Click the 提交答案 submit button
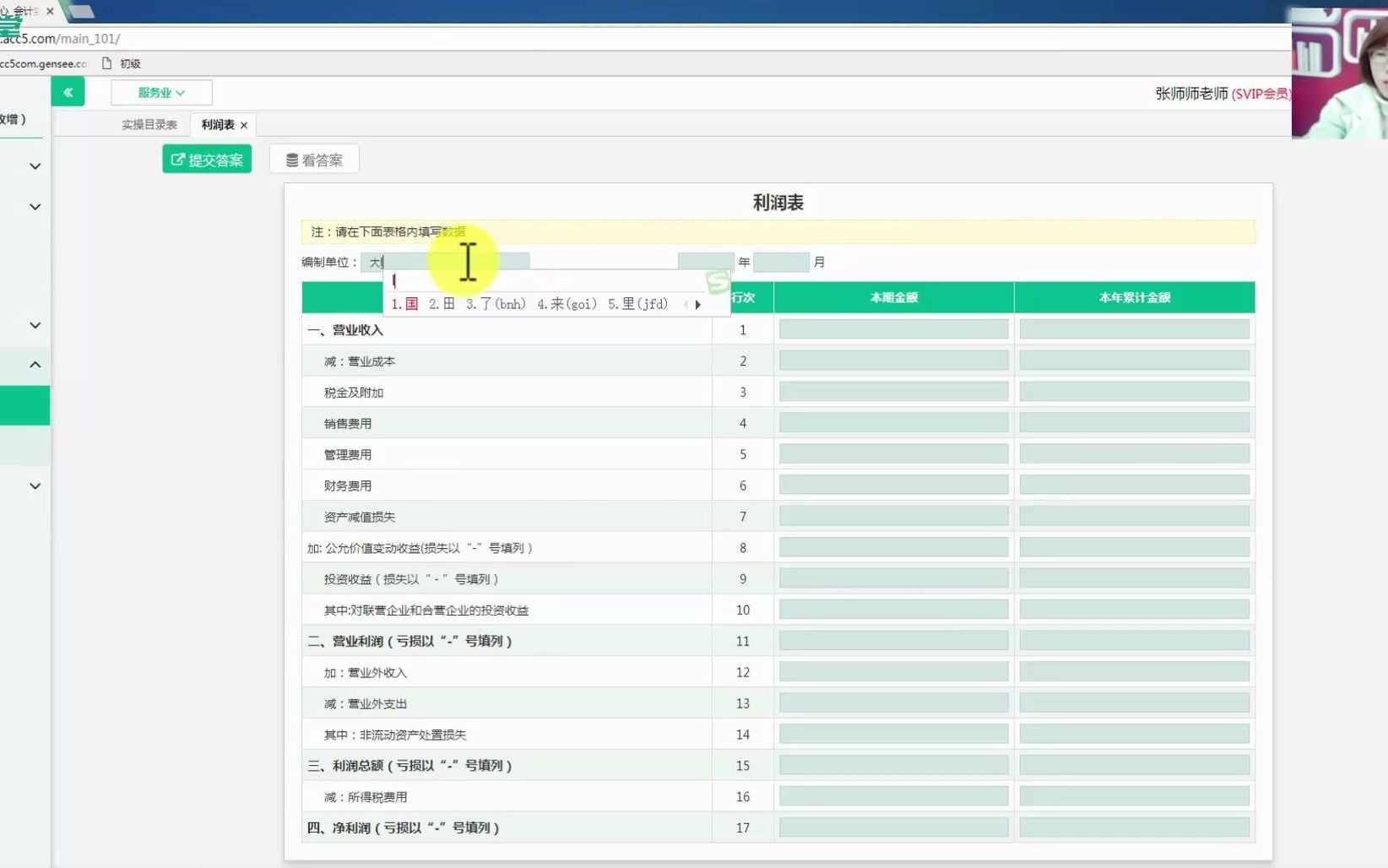The height and width of the screenshot is (868, 1388). [x=206, y=159]
